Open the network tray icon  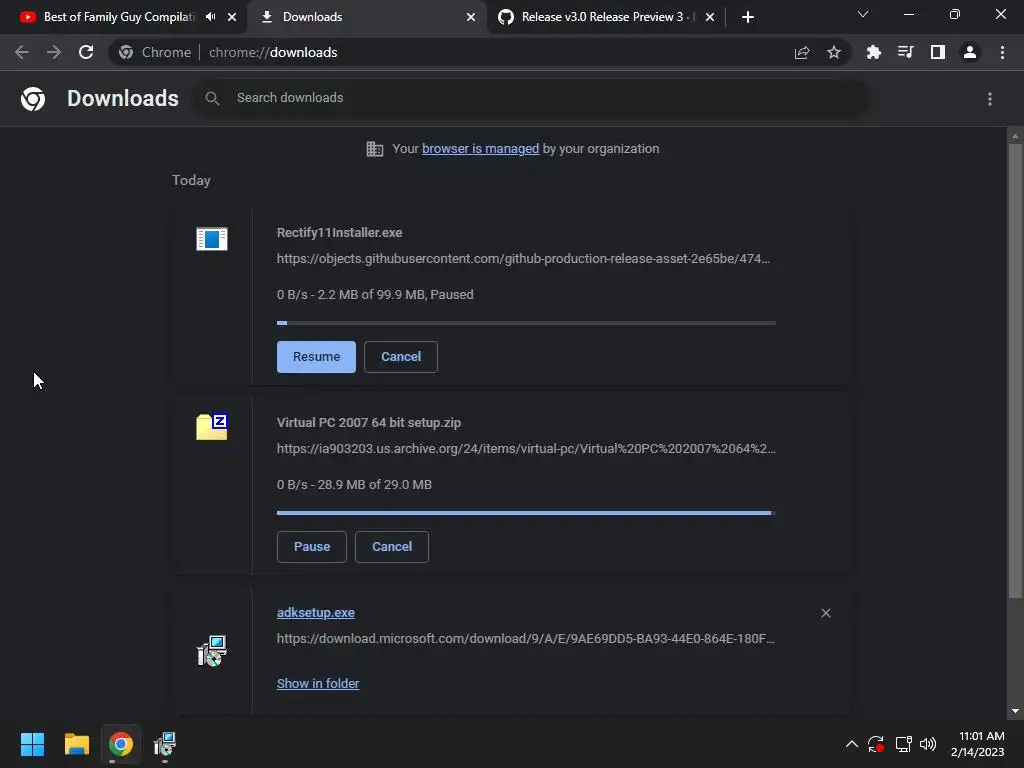click(903, 744)
